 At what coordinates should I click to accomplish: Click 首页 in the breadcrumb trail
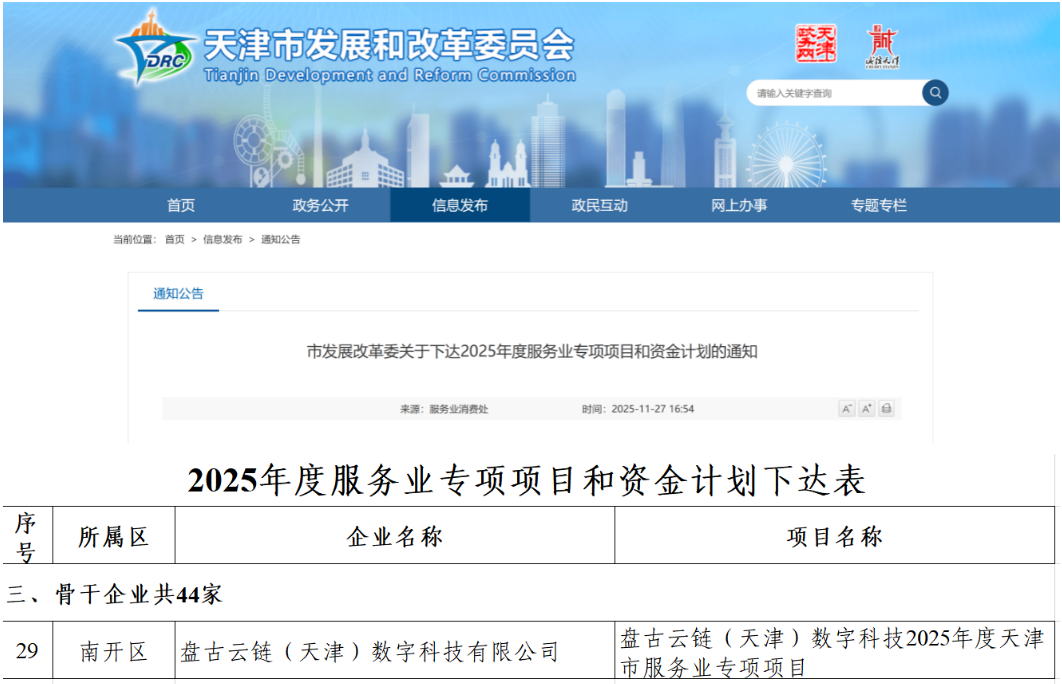[175, 240]
